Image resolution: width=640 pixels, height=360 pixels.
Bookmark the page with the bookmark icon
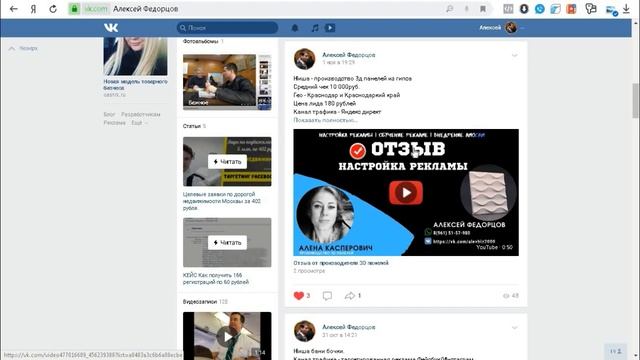[x=483, y=9]
